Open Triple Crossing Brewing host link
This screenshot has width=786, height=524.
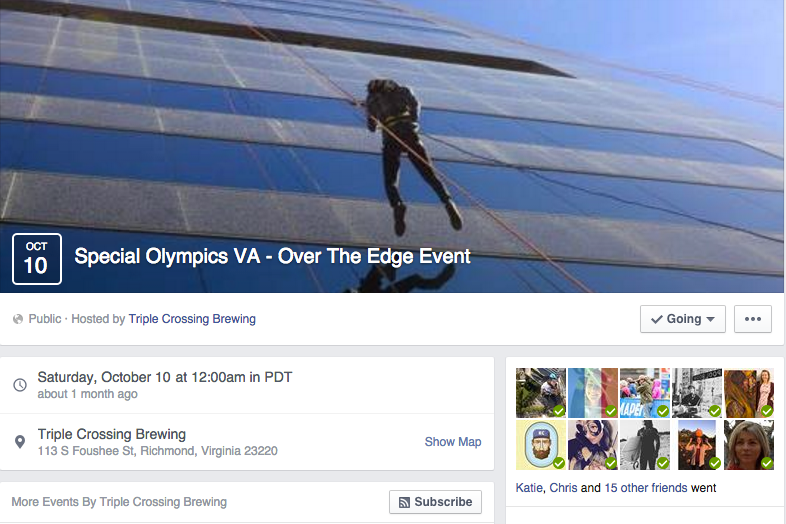[192, 319]
